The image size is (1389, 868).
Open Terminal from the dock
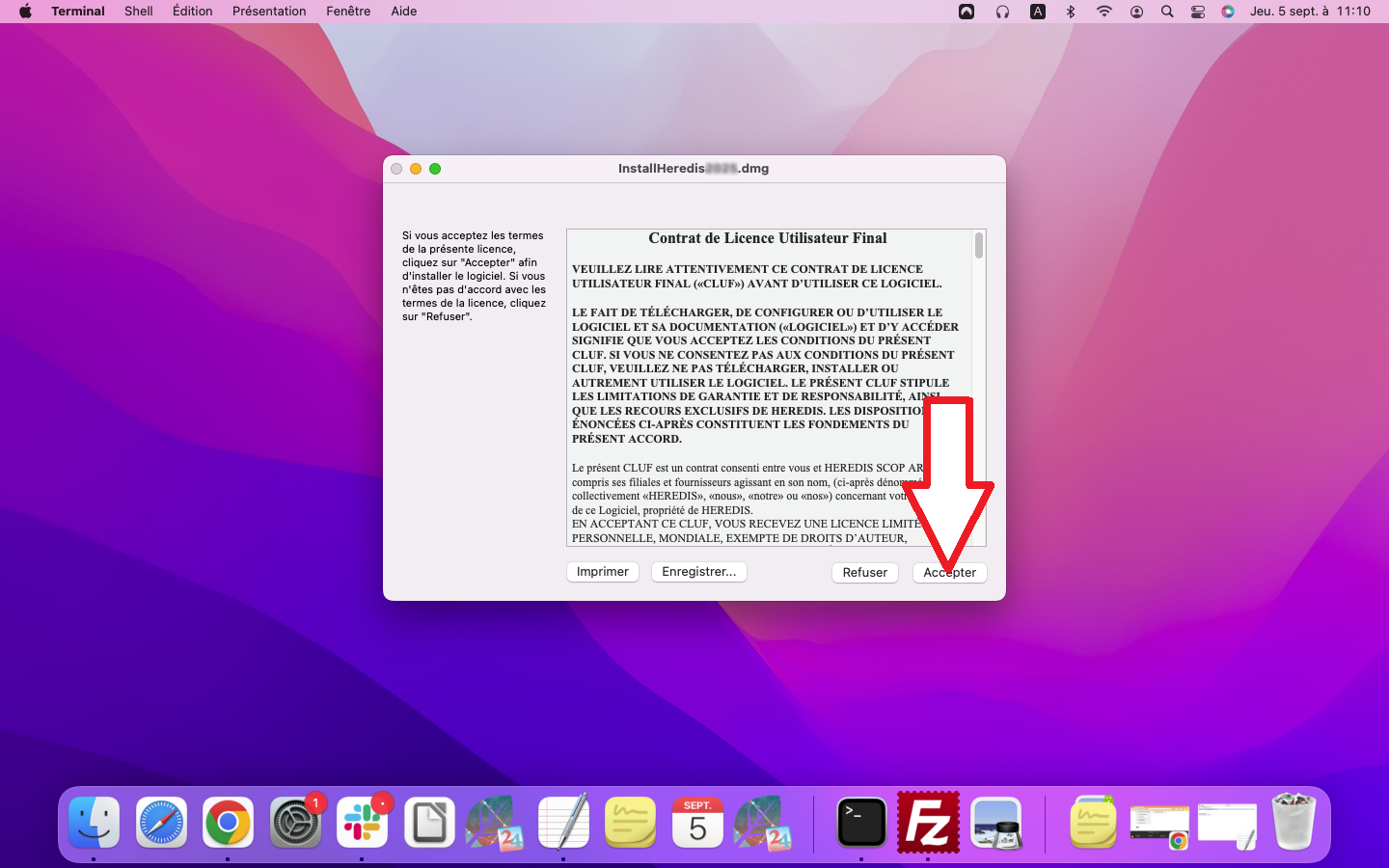click(x=860, y=823)
